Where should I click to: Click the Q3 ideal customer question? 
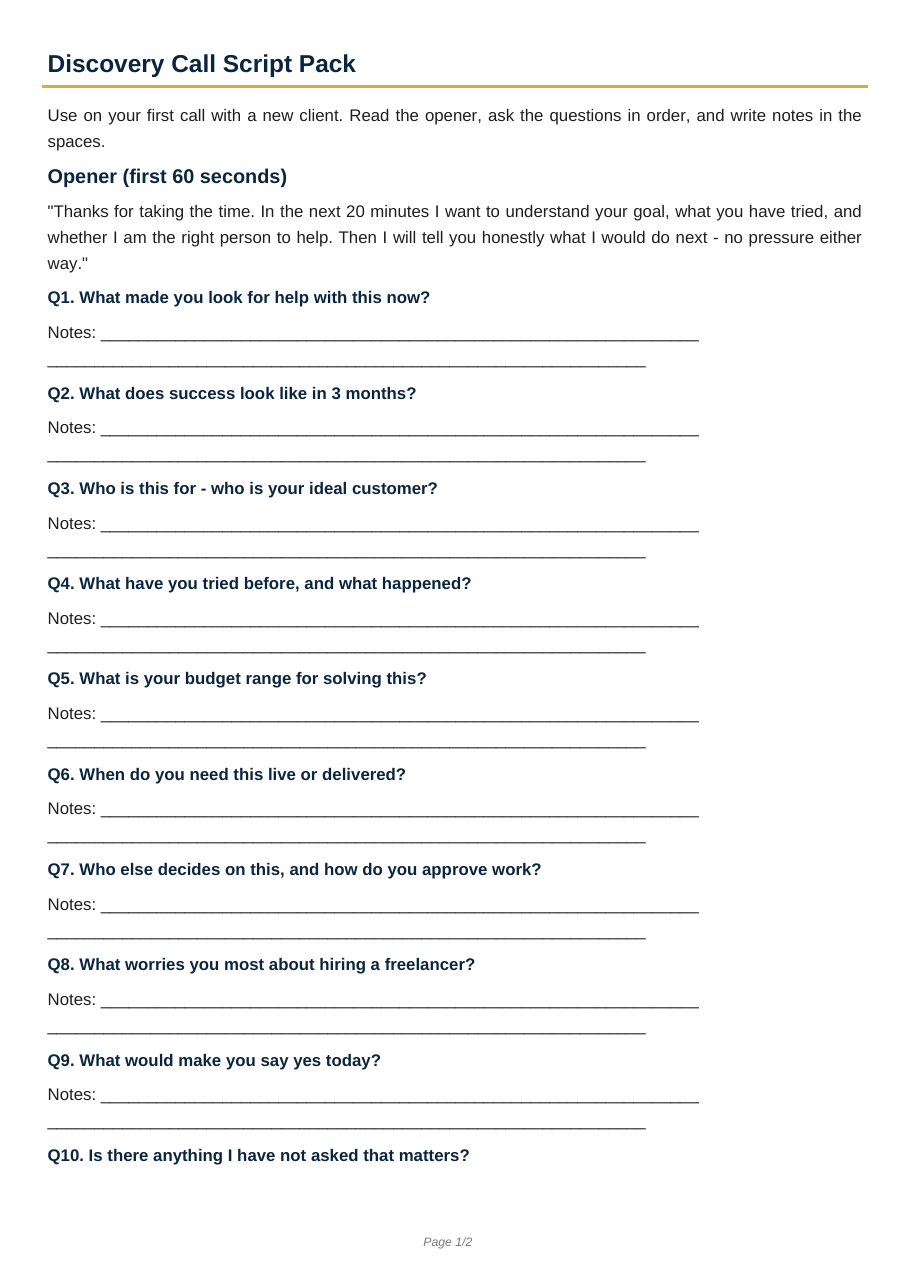(x=242, y=488)
